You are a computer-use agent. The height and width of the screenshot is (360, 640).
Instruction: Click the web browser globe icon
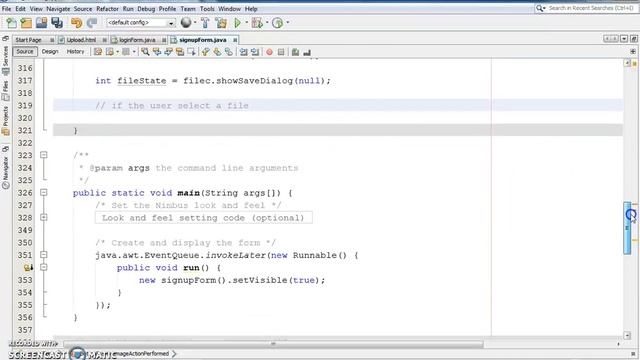tap(186, 23)
